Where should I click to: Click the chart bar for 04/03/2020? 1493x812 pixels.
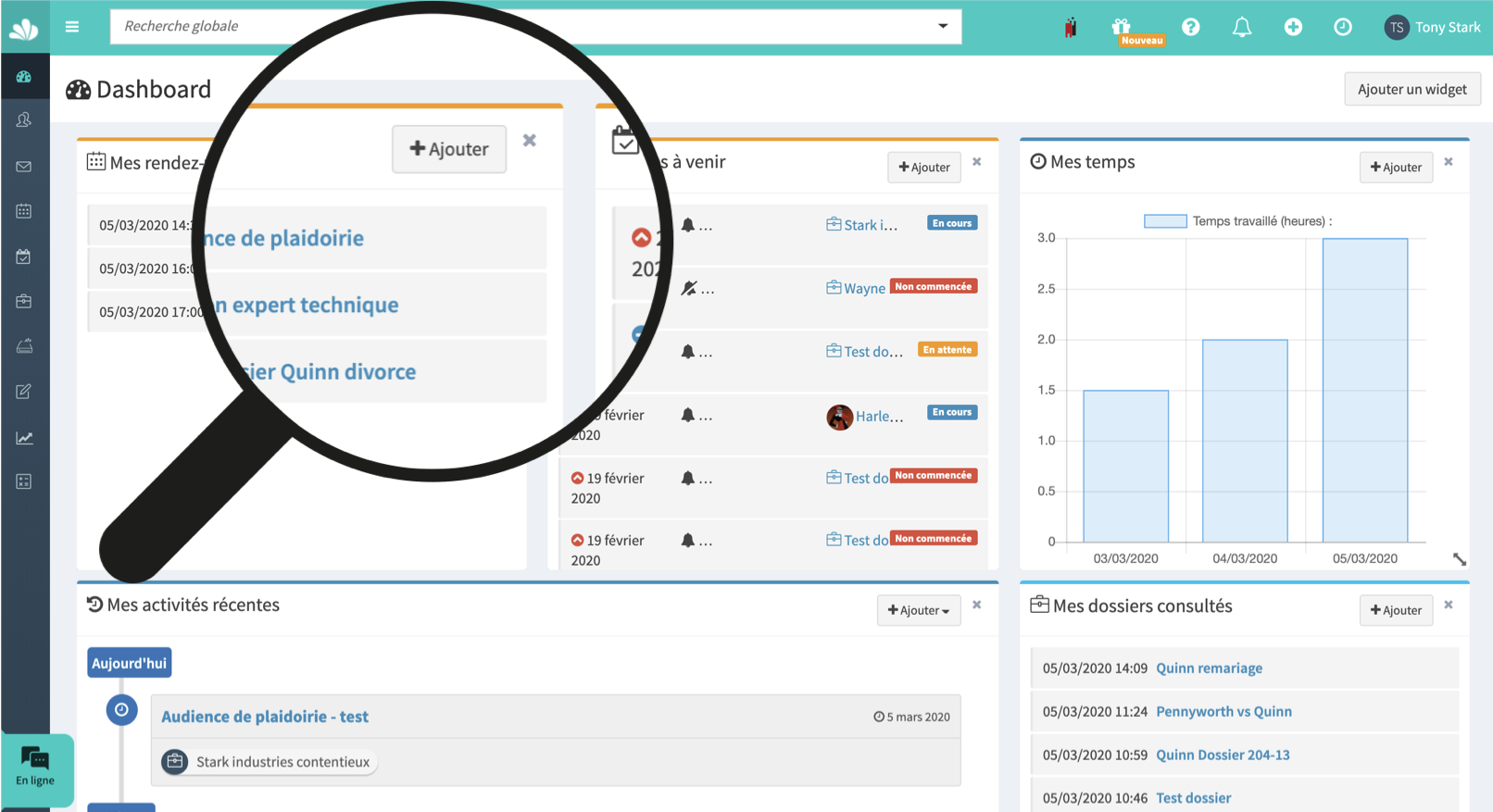coord(1245,441)
